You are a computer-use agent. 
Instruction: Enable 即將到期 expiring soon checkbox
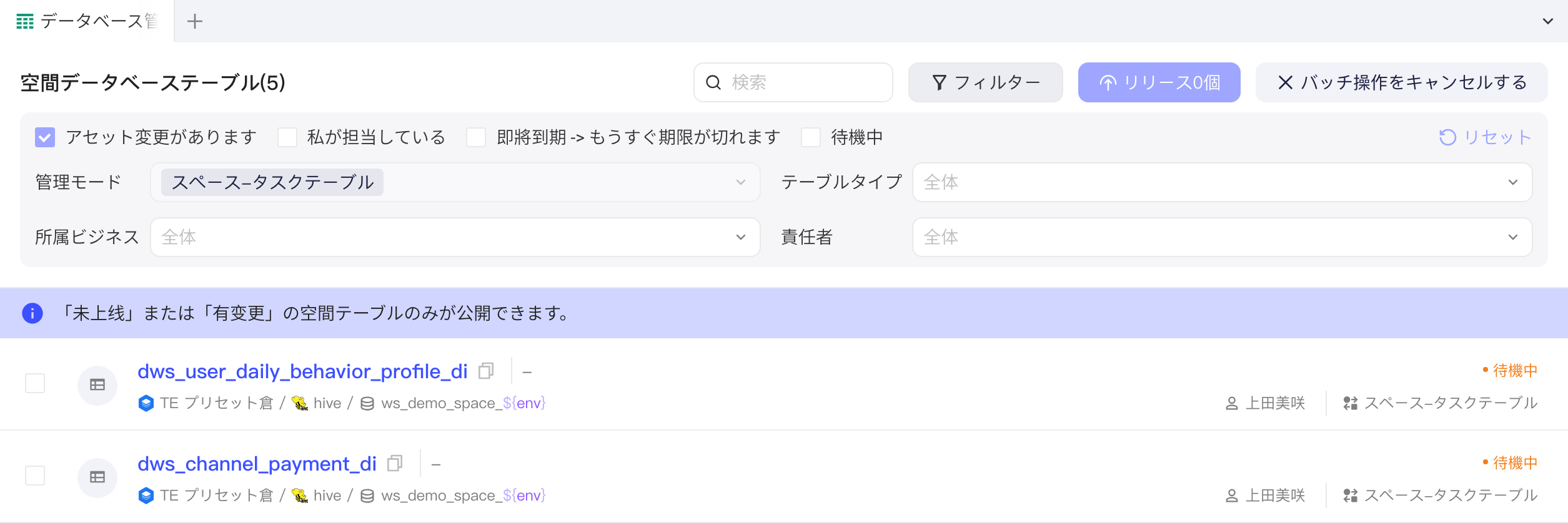[x=476, y=137]
